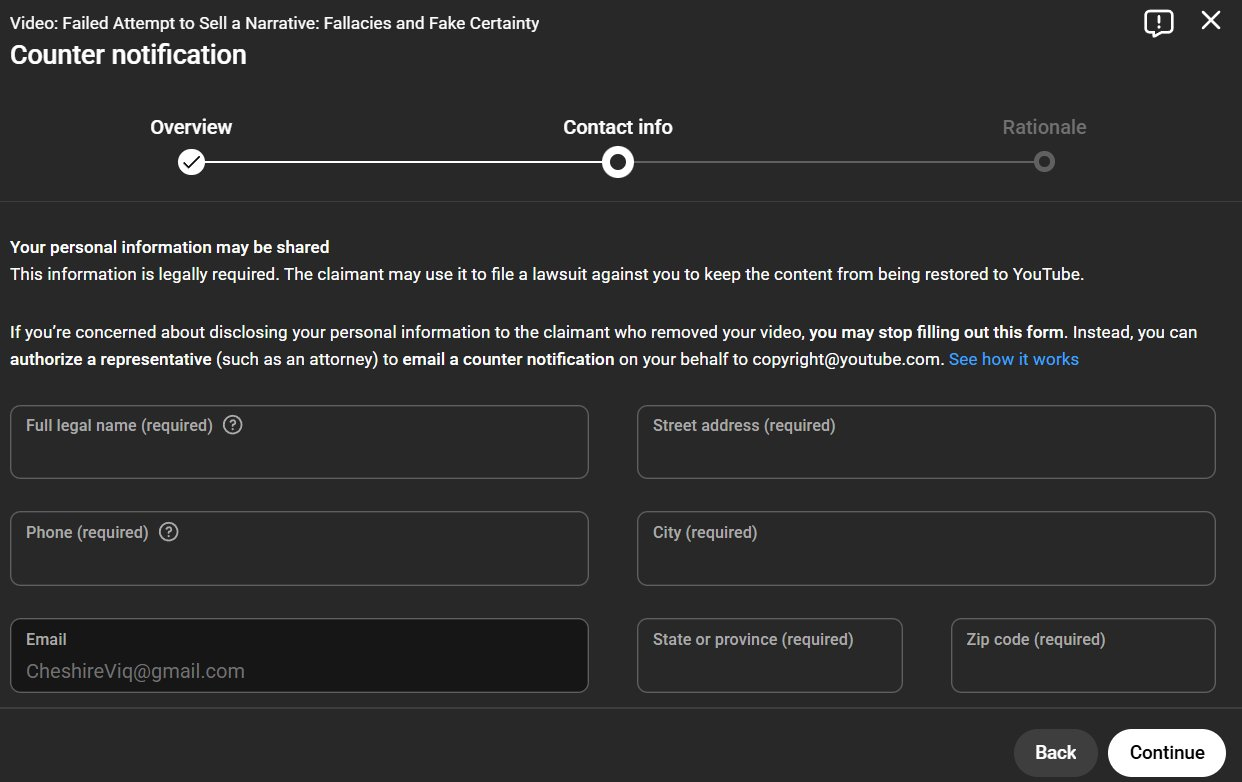Click into the City field
1242x782 pixels.
coord(926,560)
